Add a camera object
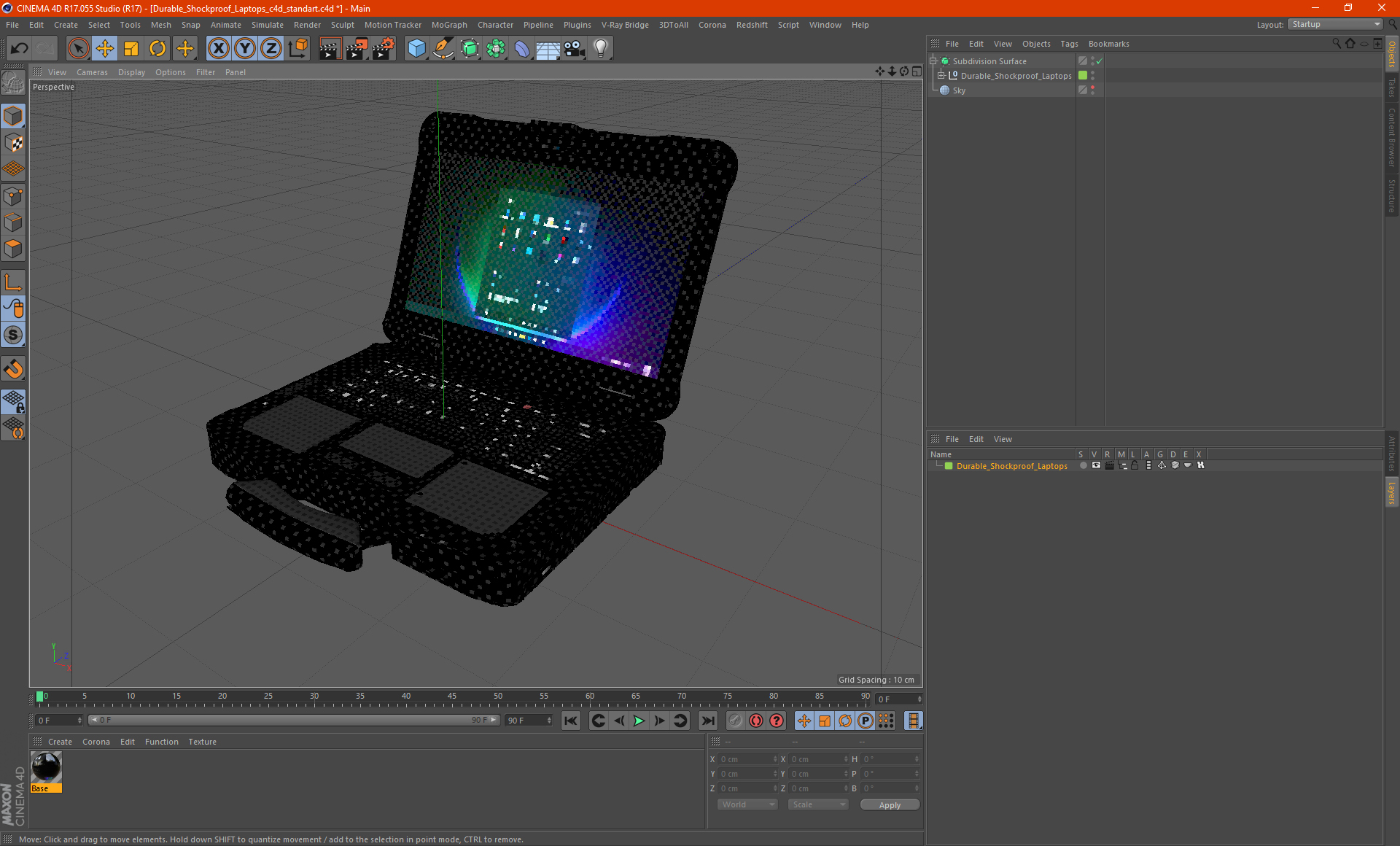The image size is (1400, 846). (x=575, y=49)
